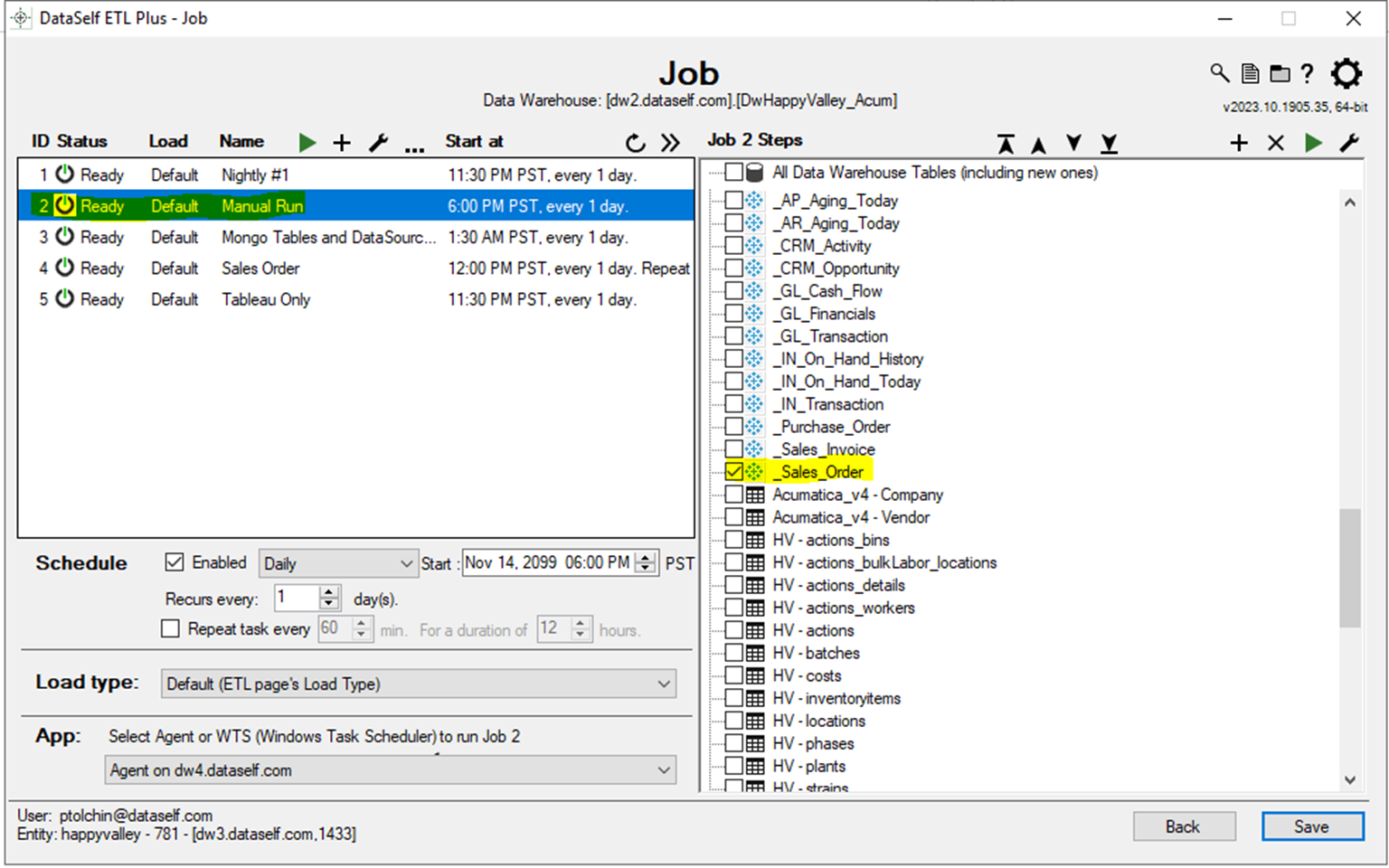Click the Recurs every spinner arrows
The image size is (1389, 868).
click(x=329, y=598)
